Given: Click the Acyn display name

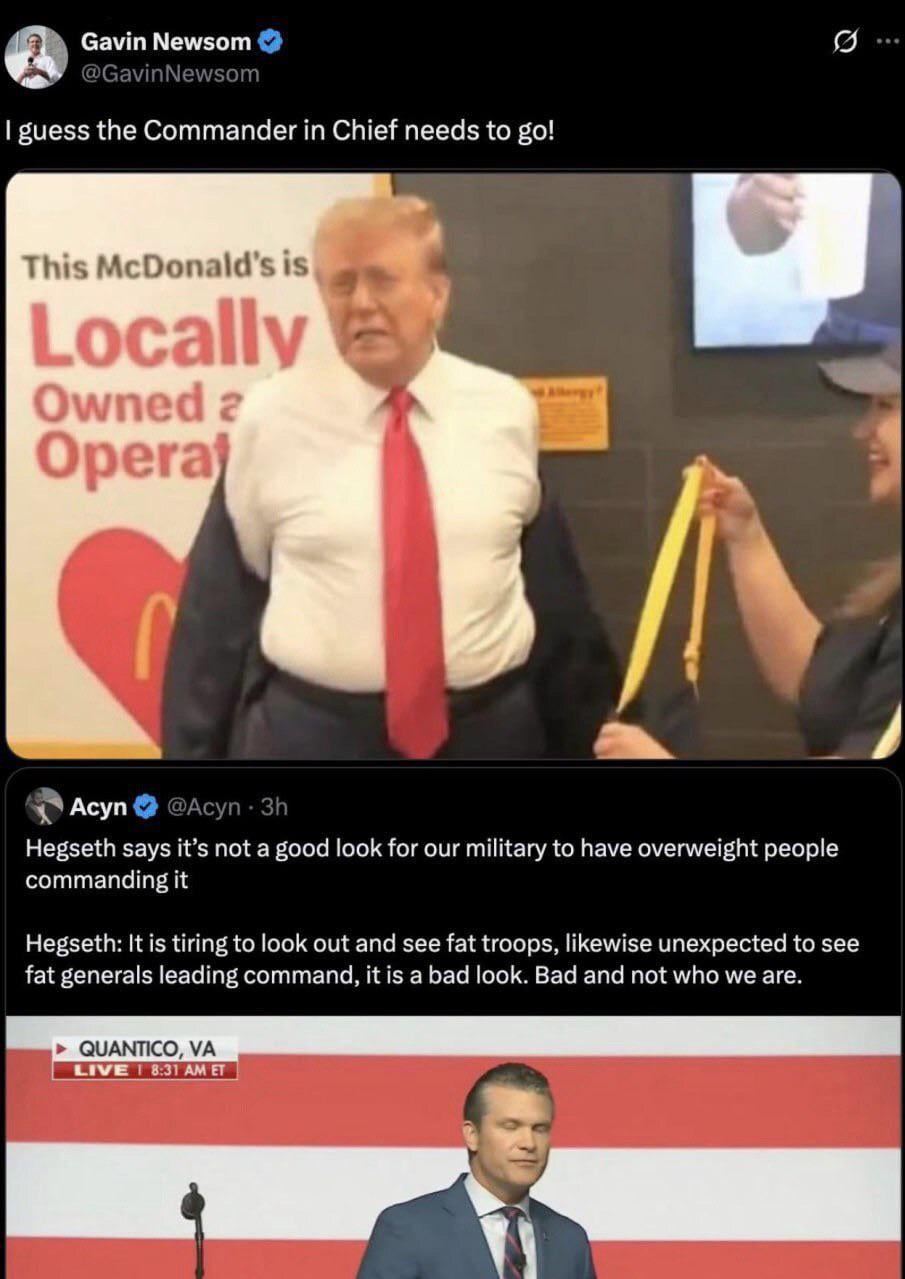Looking at the screenshot, I should (x=99, y=806).
